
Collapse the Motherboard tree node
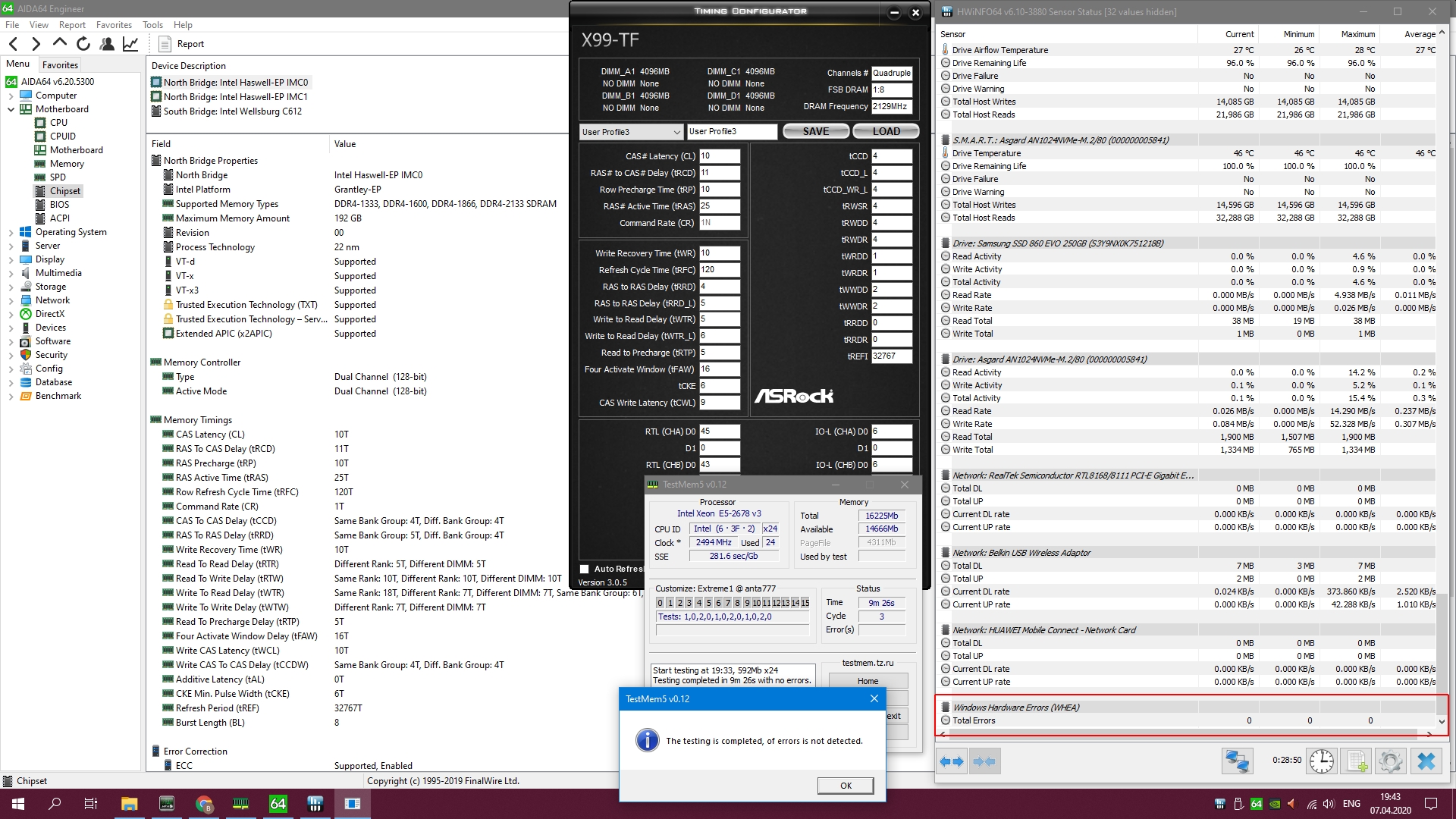(x=11, y=109)
